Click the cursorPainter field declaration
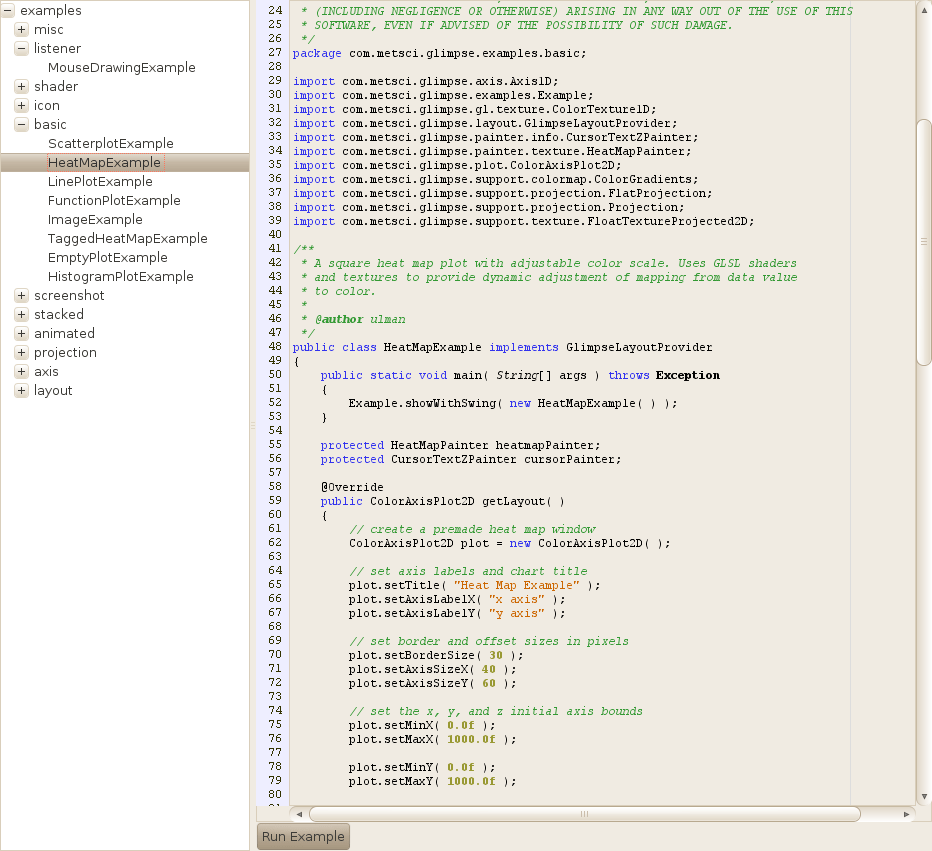 click(x=471, y=459)
